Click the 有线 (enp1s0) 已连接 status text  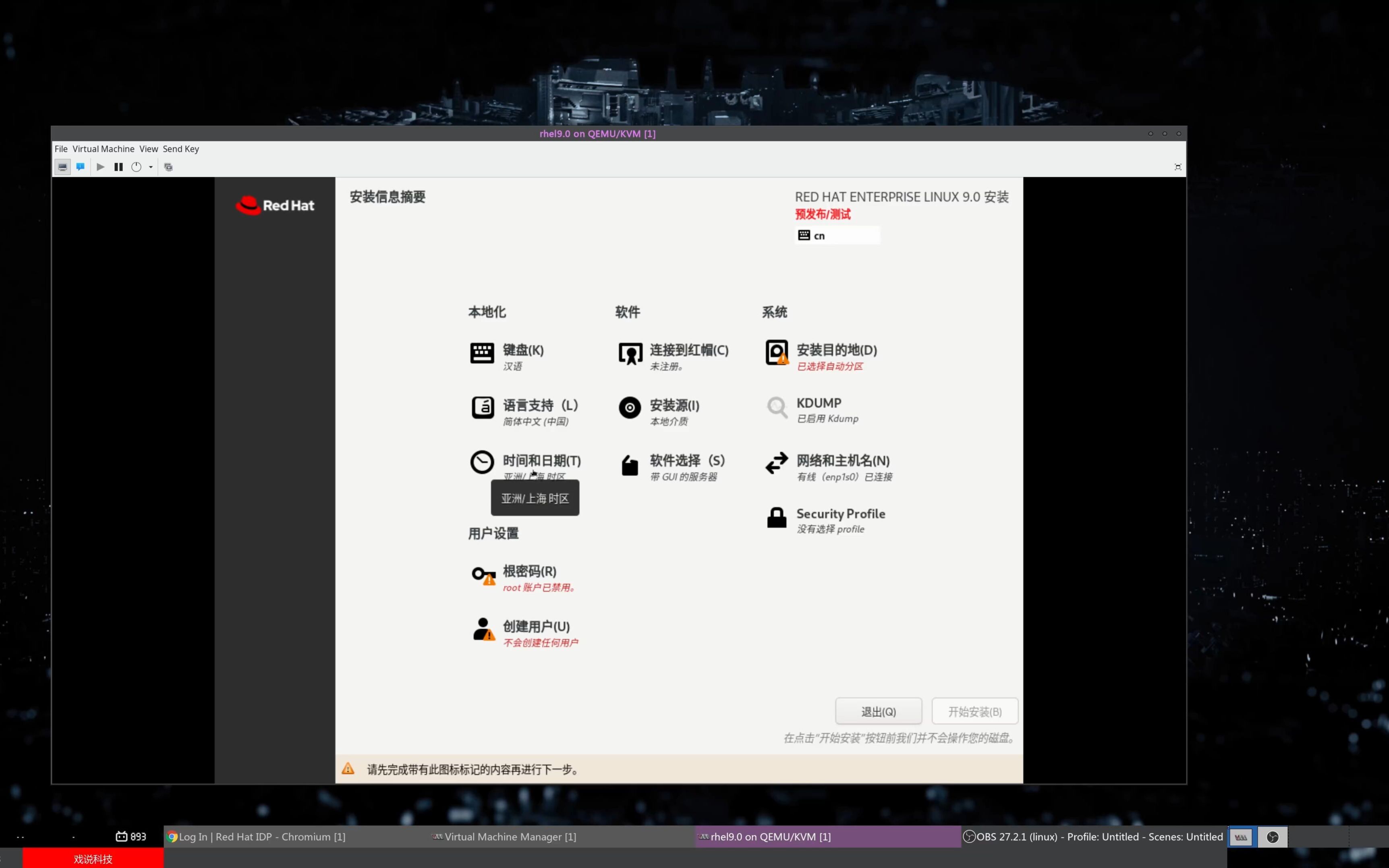click(x=844, y=477)
